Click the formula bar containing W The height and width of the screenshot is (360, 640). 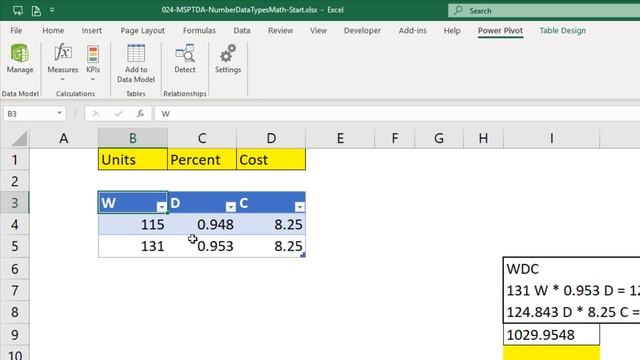[397, 114]
